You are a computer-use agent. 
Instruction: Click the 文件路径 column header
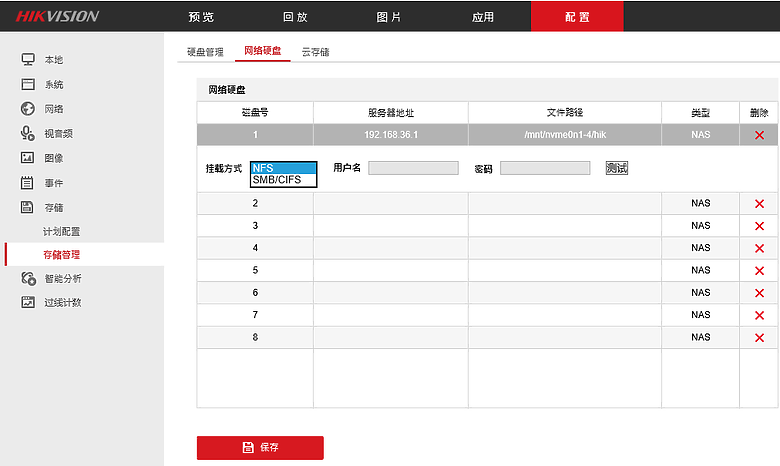(x=565, y=113)
